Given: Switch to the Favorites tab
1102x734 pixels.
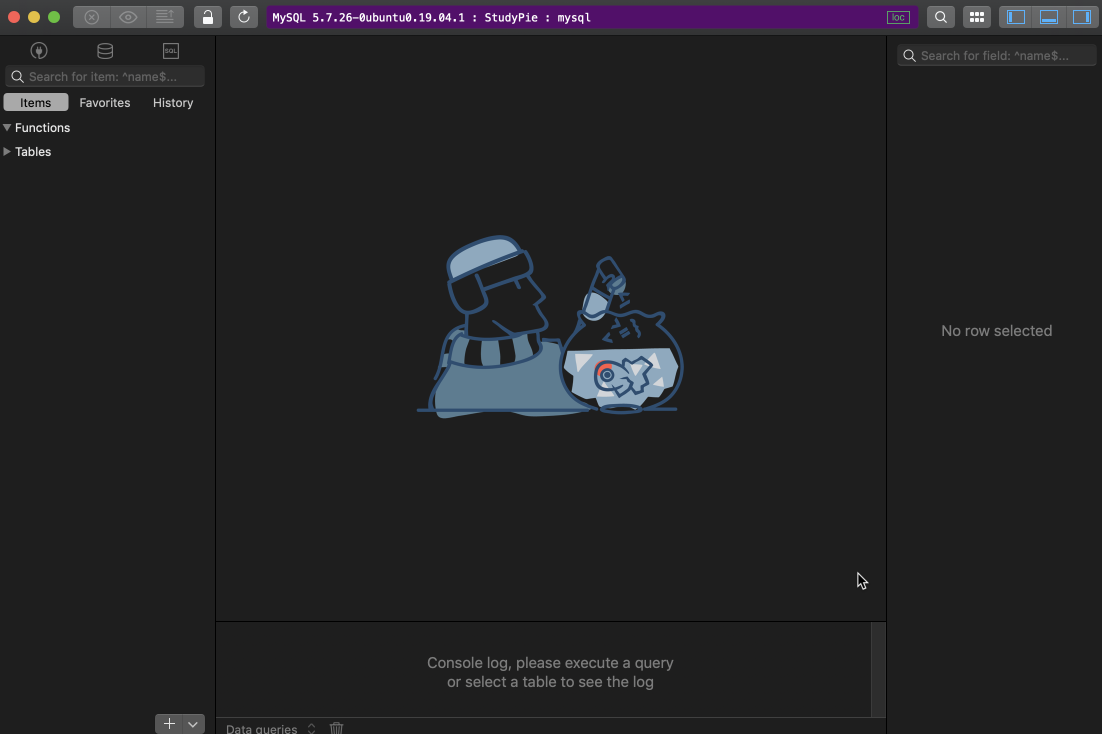Looking at the screenshot, I should point(104,102).
